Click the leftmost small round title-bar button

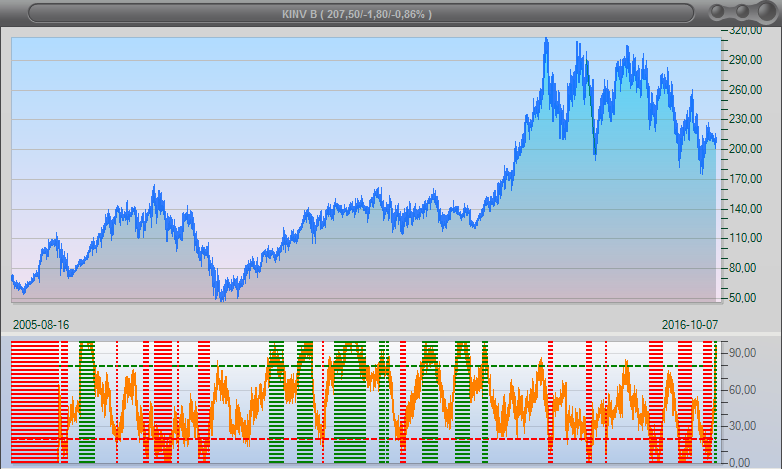click(x=717, y=12)
